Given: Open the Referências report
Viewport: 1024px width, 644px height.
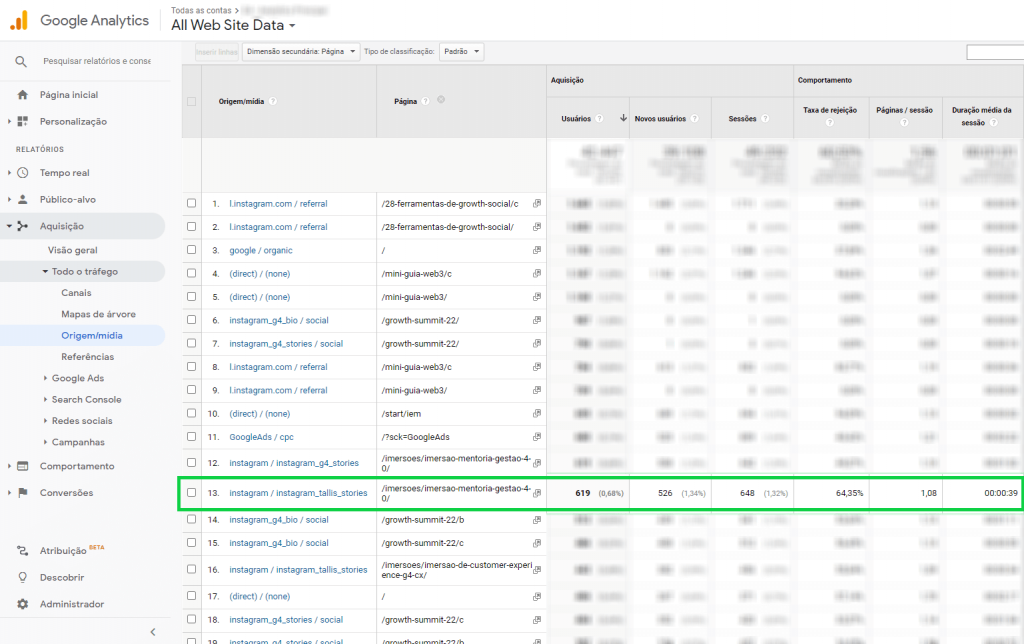Looking at the screenshot, I should click(88, 357).
